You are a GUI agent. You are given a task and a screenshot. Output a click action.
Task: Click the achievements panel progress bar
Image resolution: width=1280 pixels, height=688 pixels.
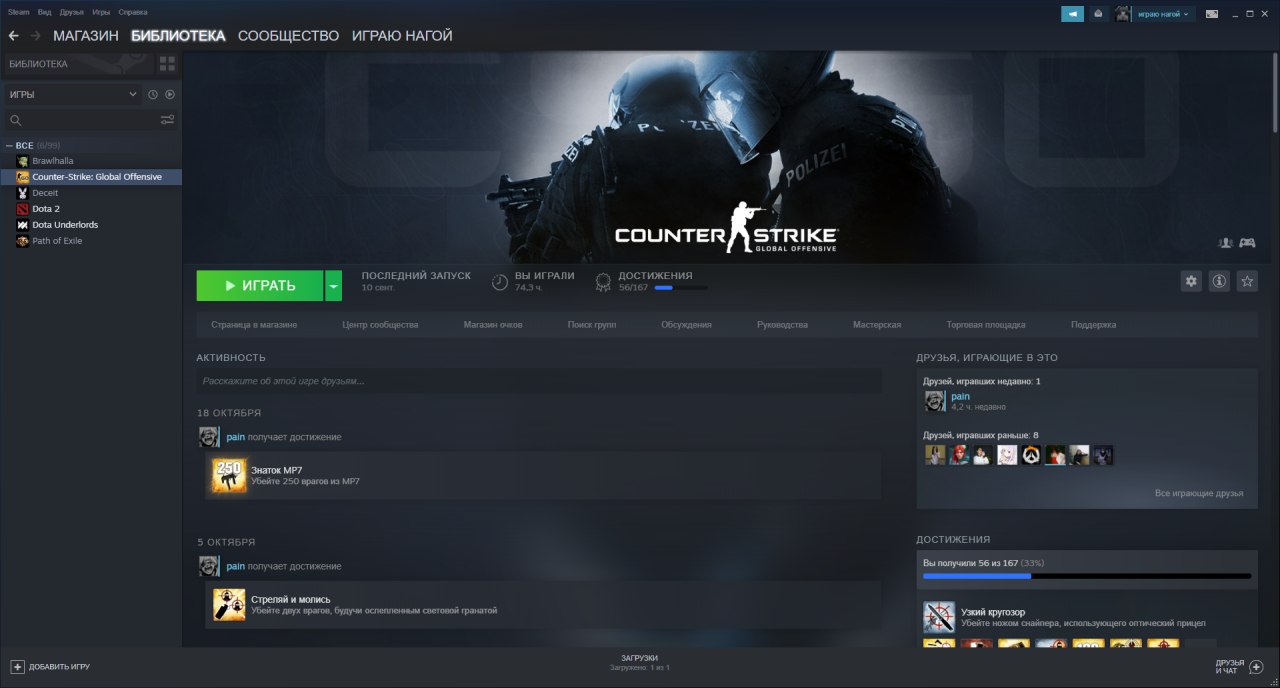[1087, 576]
